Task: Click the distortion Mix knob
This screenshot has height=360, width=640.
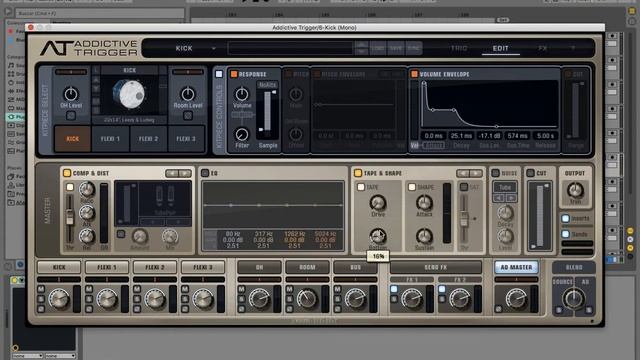Action: click(x=170, y=236)
